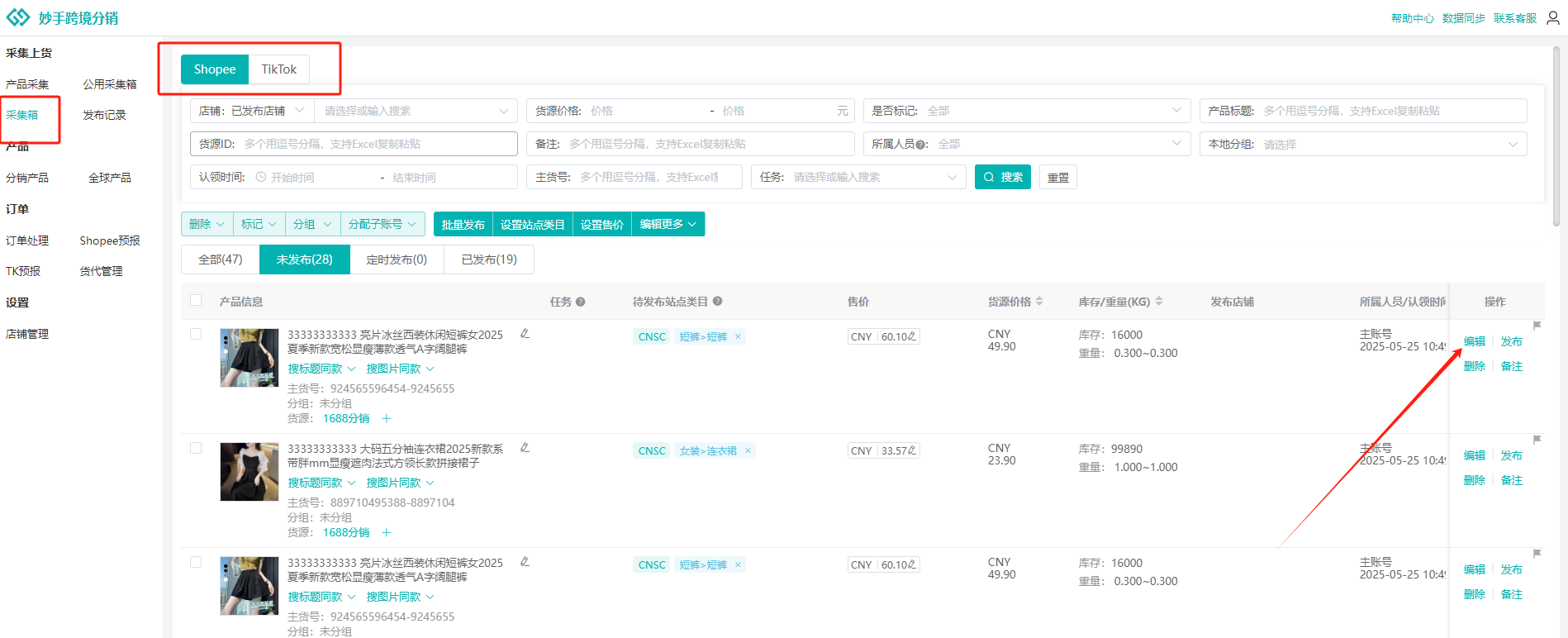The width and height of the screenshot is (1568, 638).
Task: Switch to TikTok tab
Action: click(279, 69)
